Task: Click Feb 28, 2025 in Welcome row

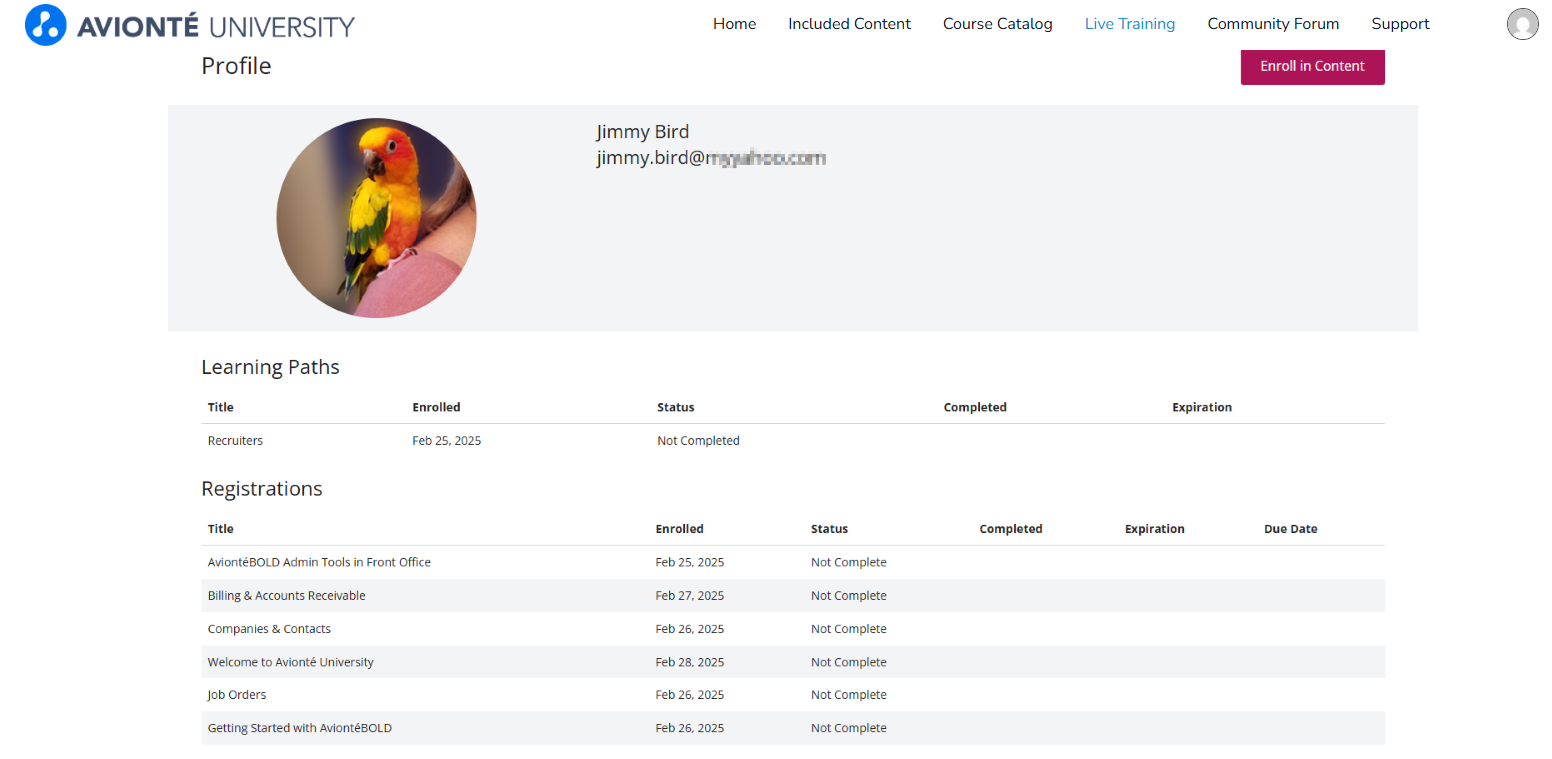Action: click(690, 662)
